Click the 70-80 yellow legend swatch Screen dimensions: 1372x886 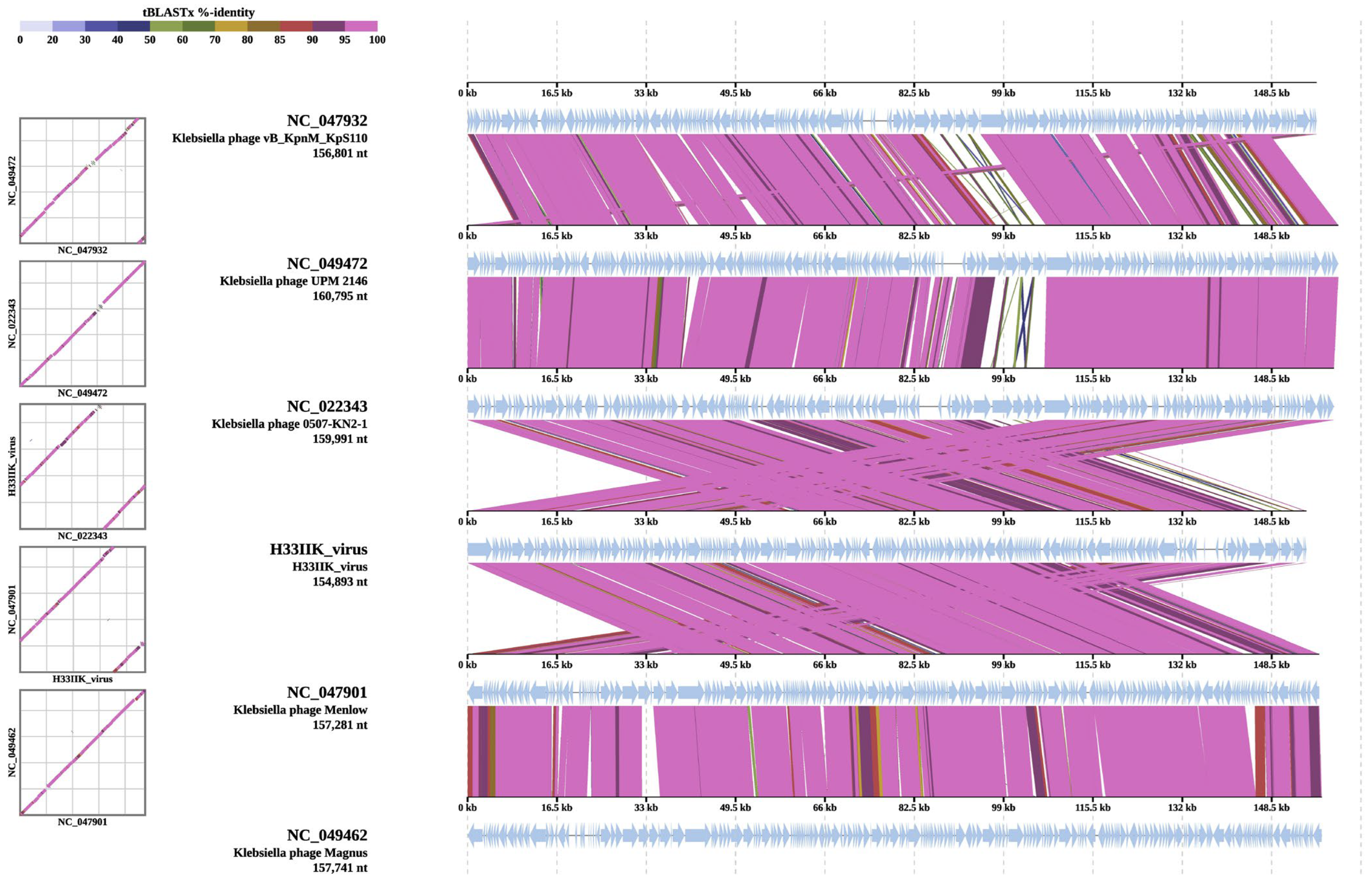[231, 26]
